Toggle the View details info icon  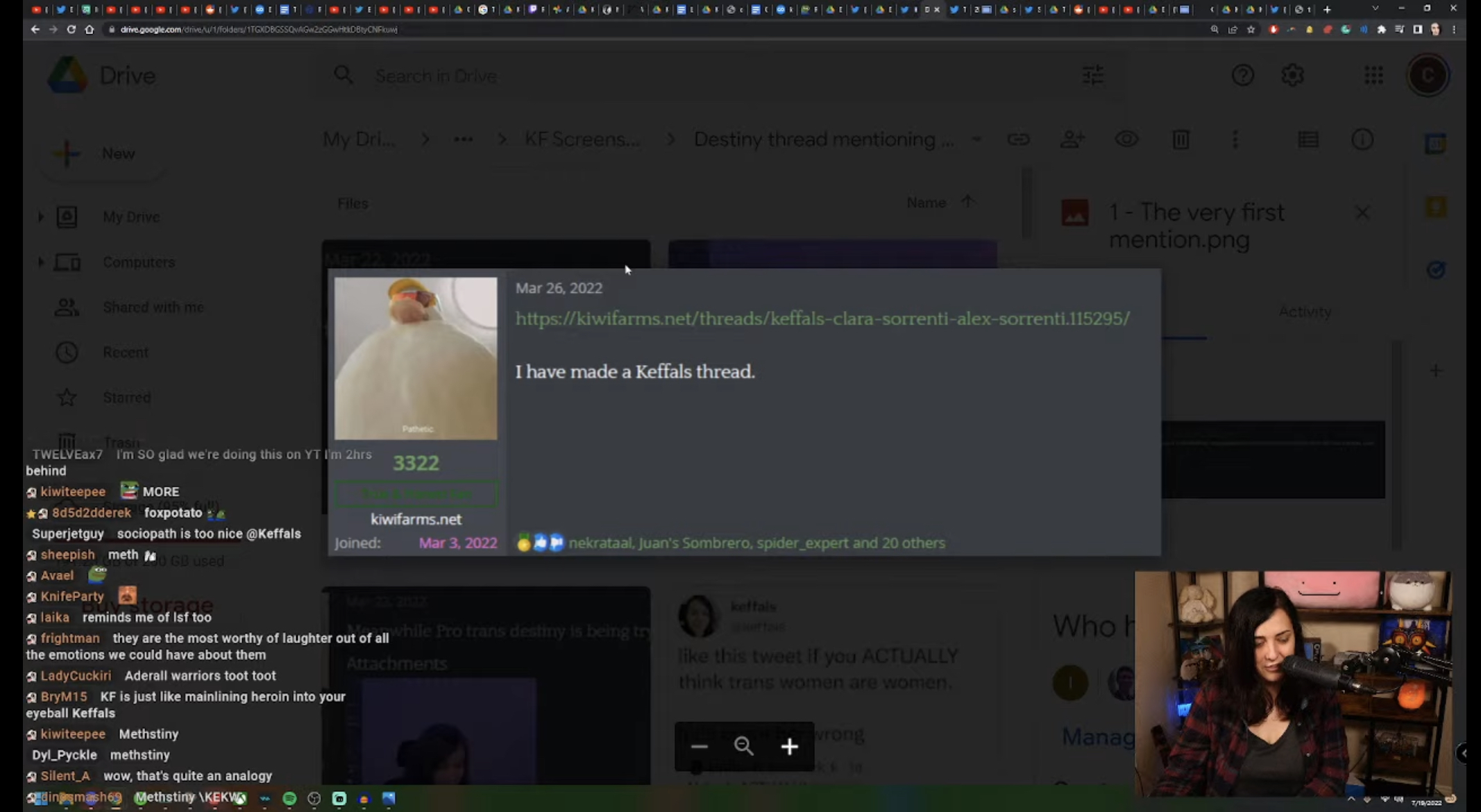pyautogui.click(x=1362, y=139)
